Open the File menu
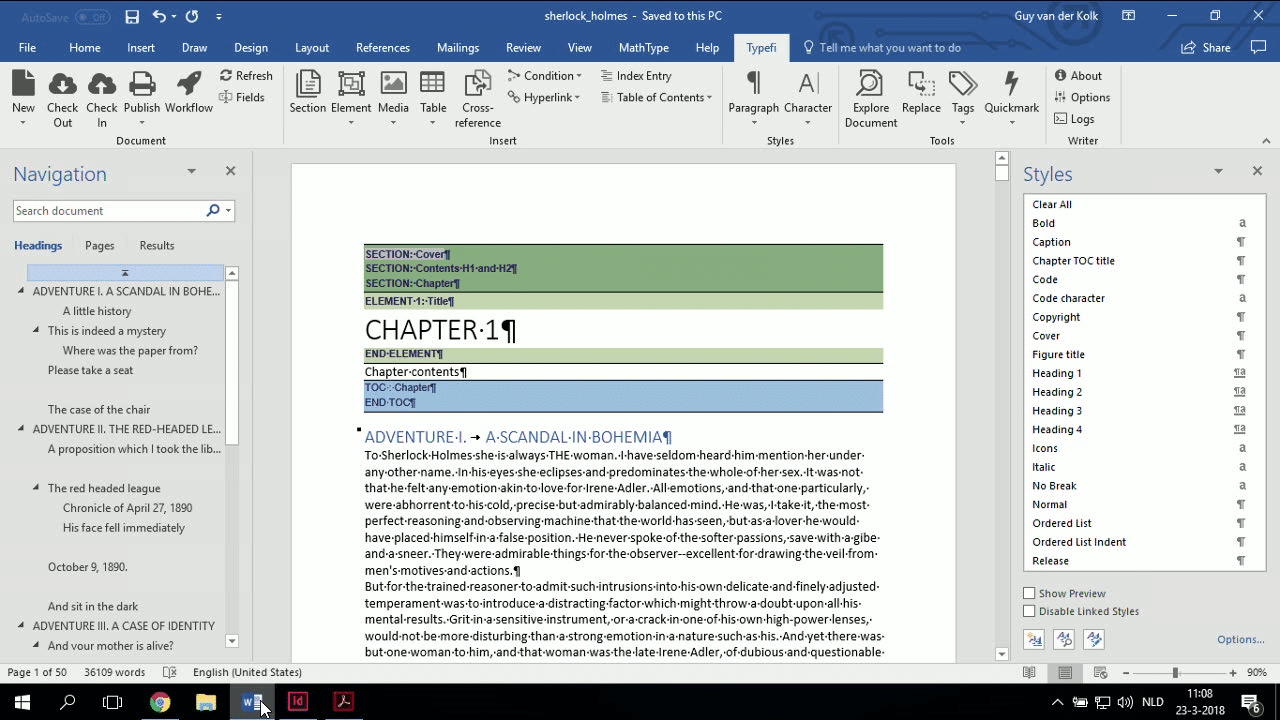 [27, 48]
